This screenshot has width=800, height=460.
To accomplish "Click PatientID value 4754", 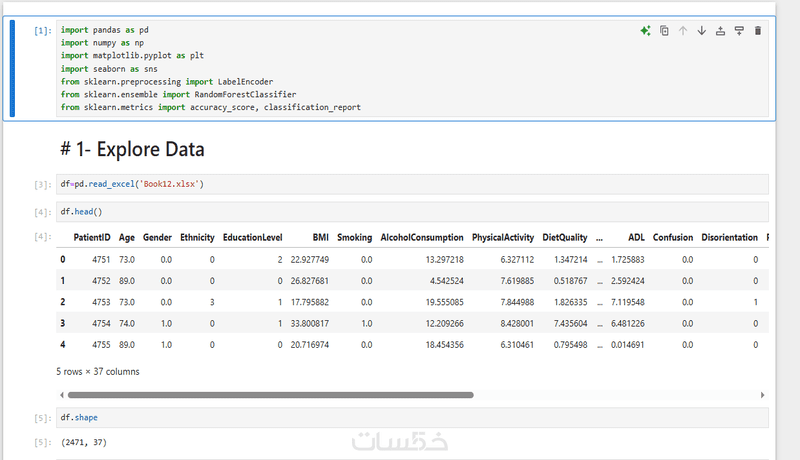I will (101, 324).
